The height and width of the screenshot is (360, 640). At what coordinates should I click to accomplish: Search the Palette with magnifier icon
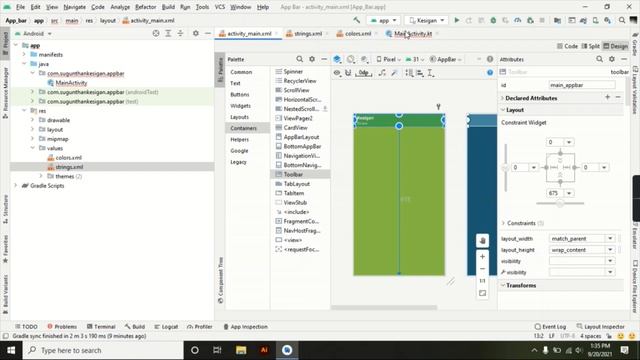coord(300,59)
